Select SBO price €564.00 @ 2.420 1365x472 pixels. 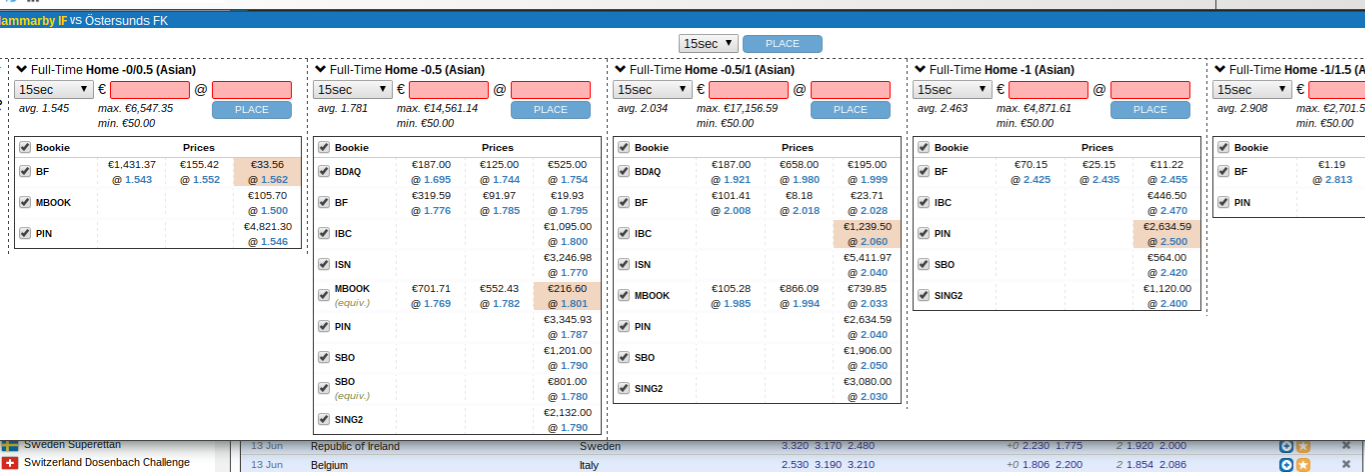1167,265
